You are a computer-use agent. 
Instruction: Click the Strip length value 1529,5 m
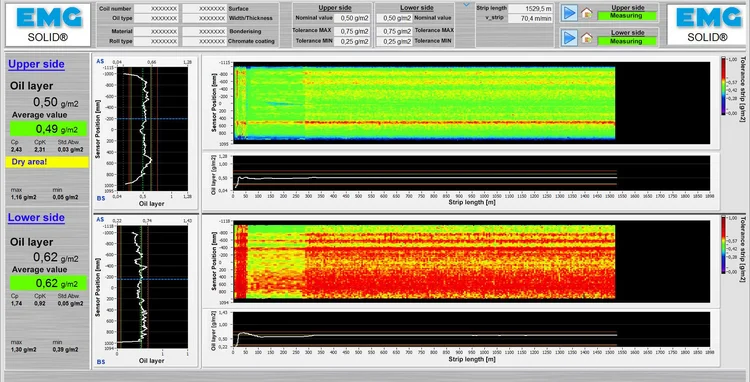pyautogui.click(x=530, y=9)
